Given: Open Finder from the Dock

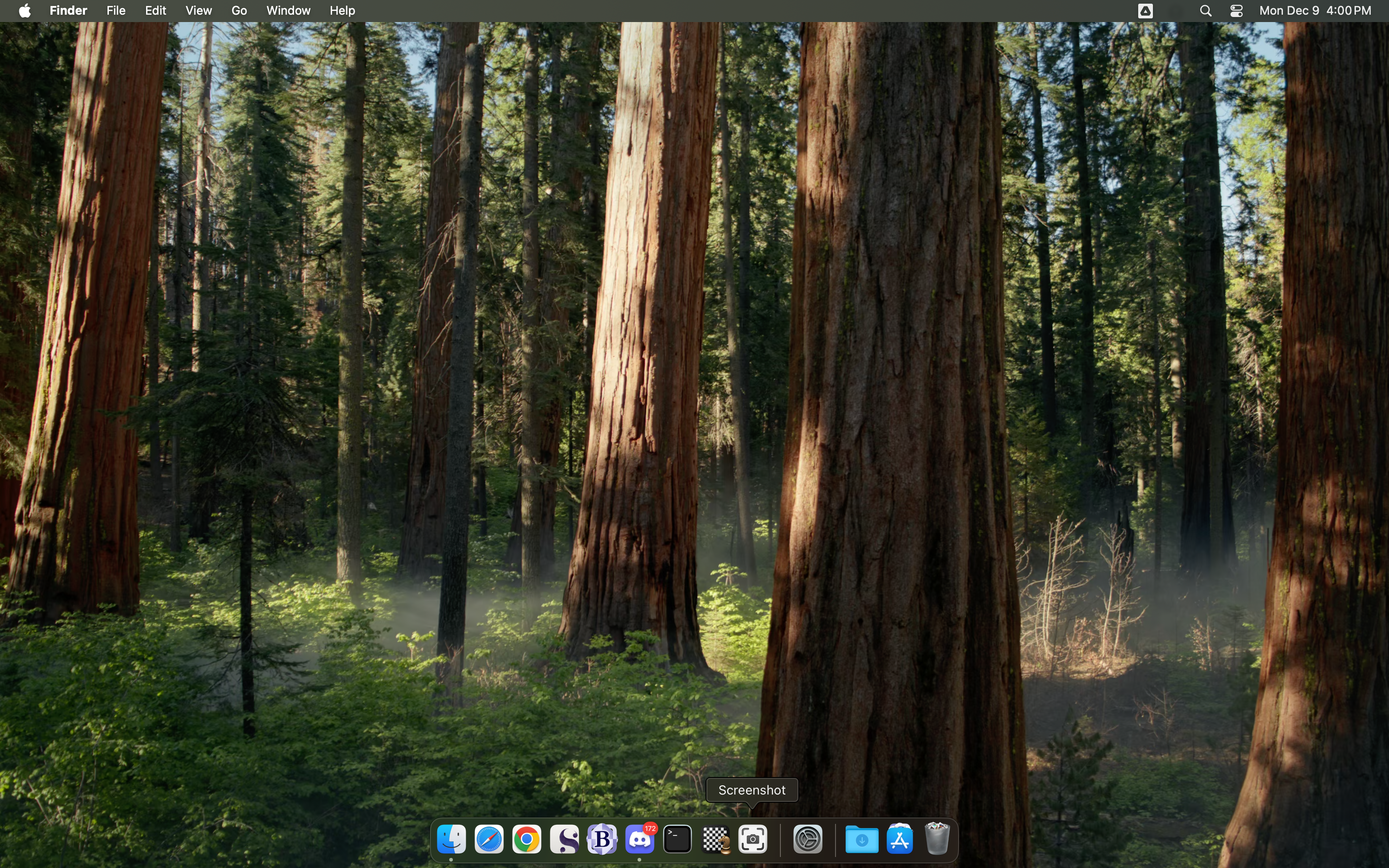Looking at the screenshot, I should coord(451,840).
